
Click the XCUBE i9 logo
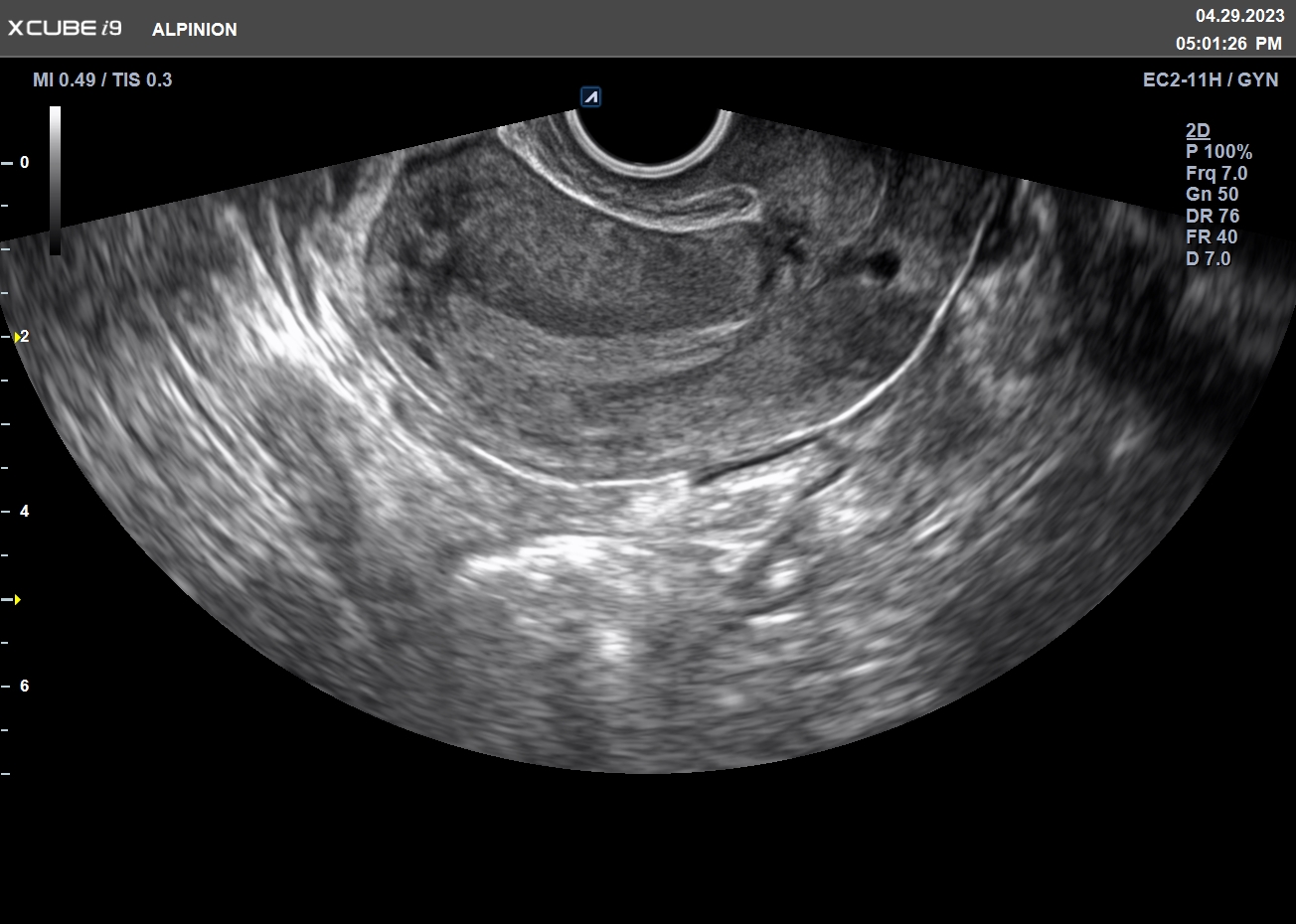coord(65,28)
